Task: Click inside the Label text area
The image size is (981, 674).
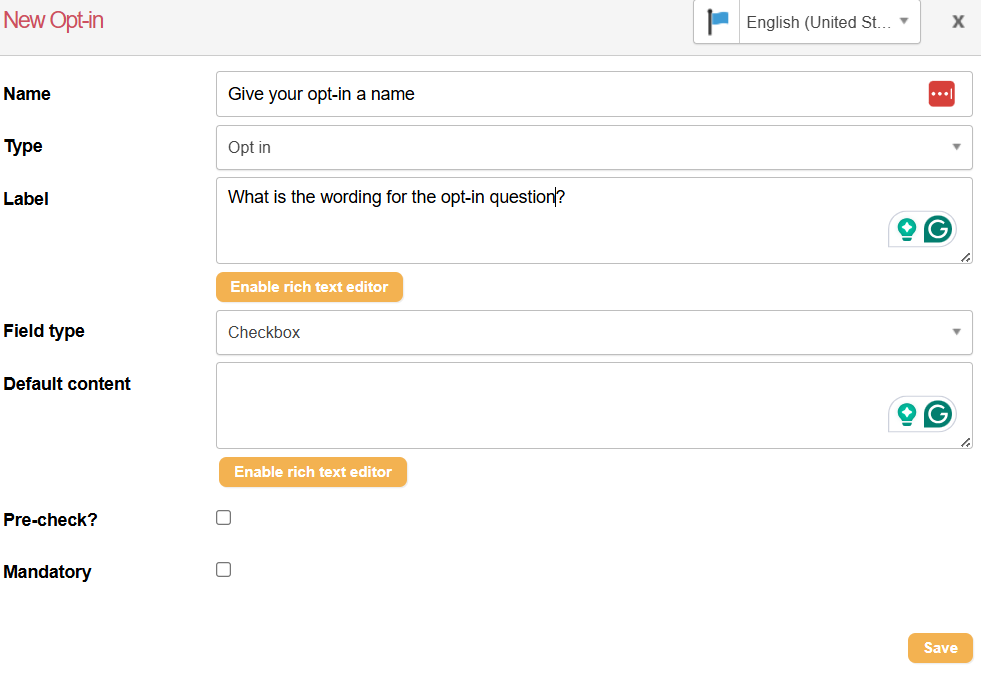Action: click(550, 220)
